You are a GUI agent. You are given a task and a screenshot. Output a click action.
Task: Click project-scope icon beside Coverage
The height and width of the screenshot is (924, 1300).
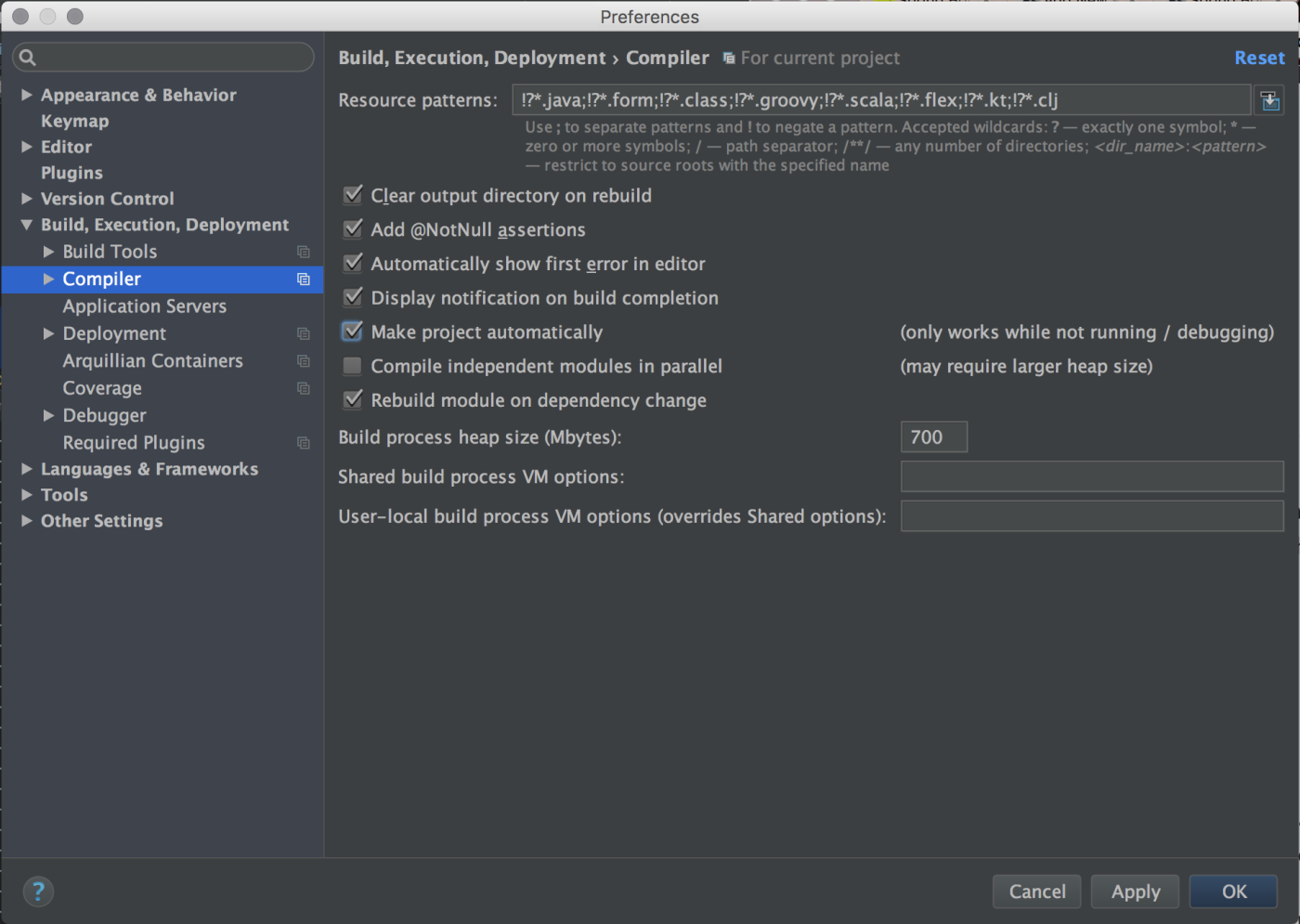[303, 388]
